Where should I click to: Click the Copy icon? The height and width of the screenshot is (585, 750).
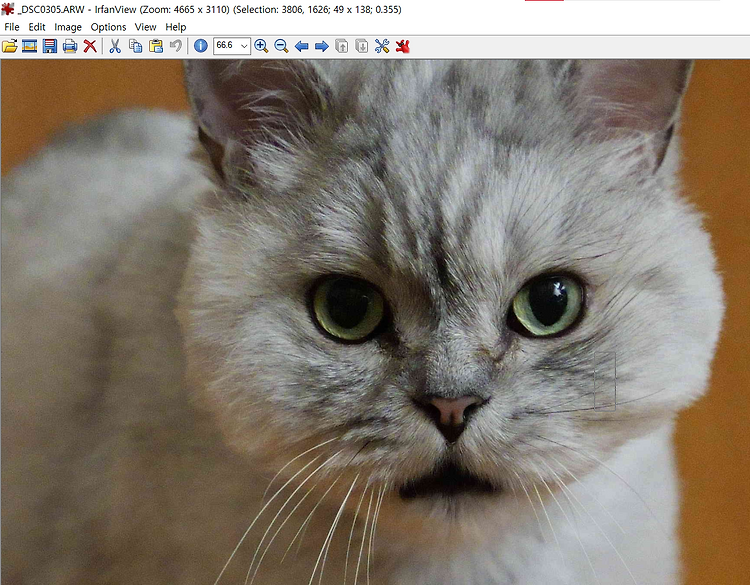[x=135, y=46]
